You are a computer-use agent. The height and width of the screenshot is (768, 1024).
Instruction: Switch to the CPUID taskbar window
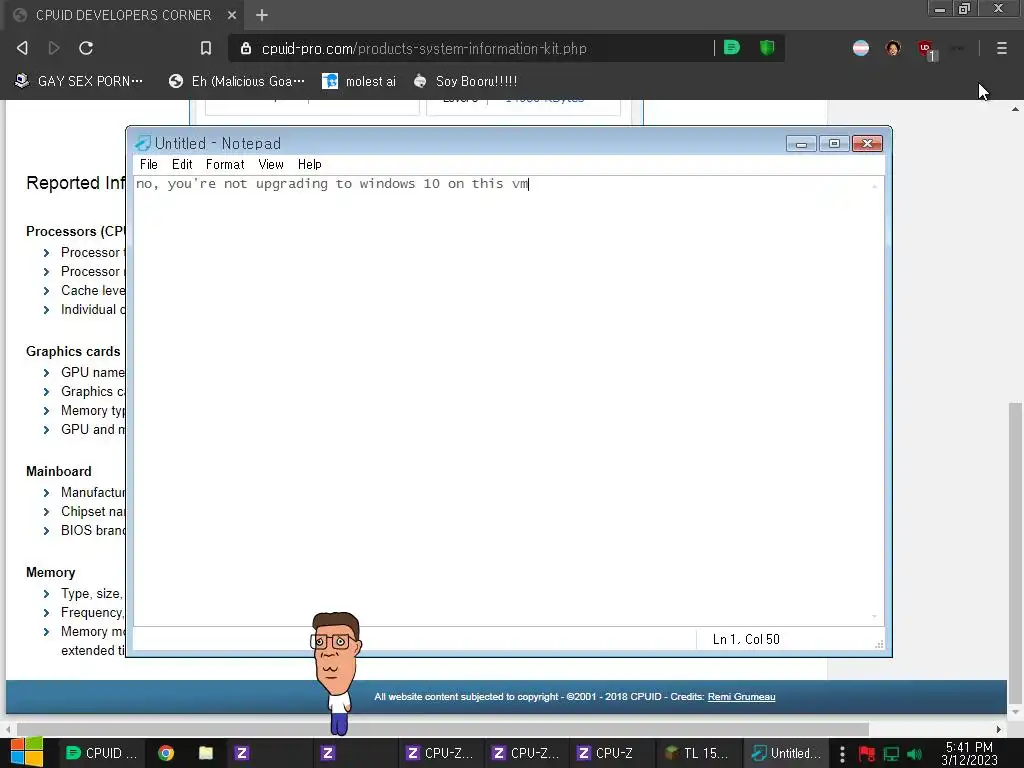[101, 753]
